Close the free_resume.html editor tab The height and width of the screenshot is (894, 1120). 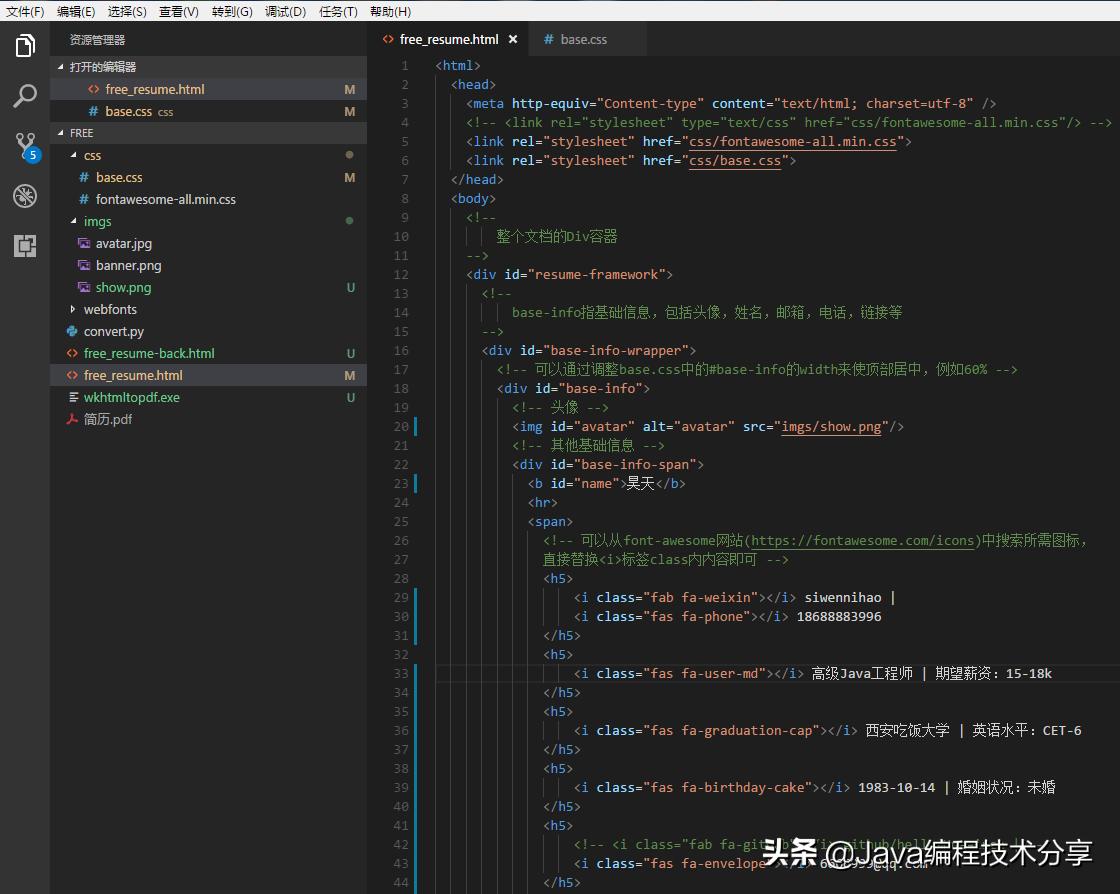(x=513, y=40)
